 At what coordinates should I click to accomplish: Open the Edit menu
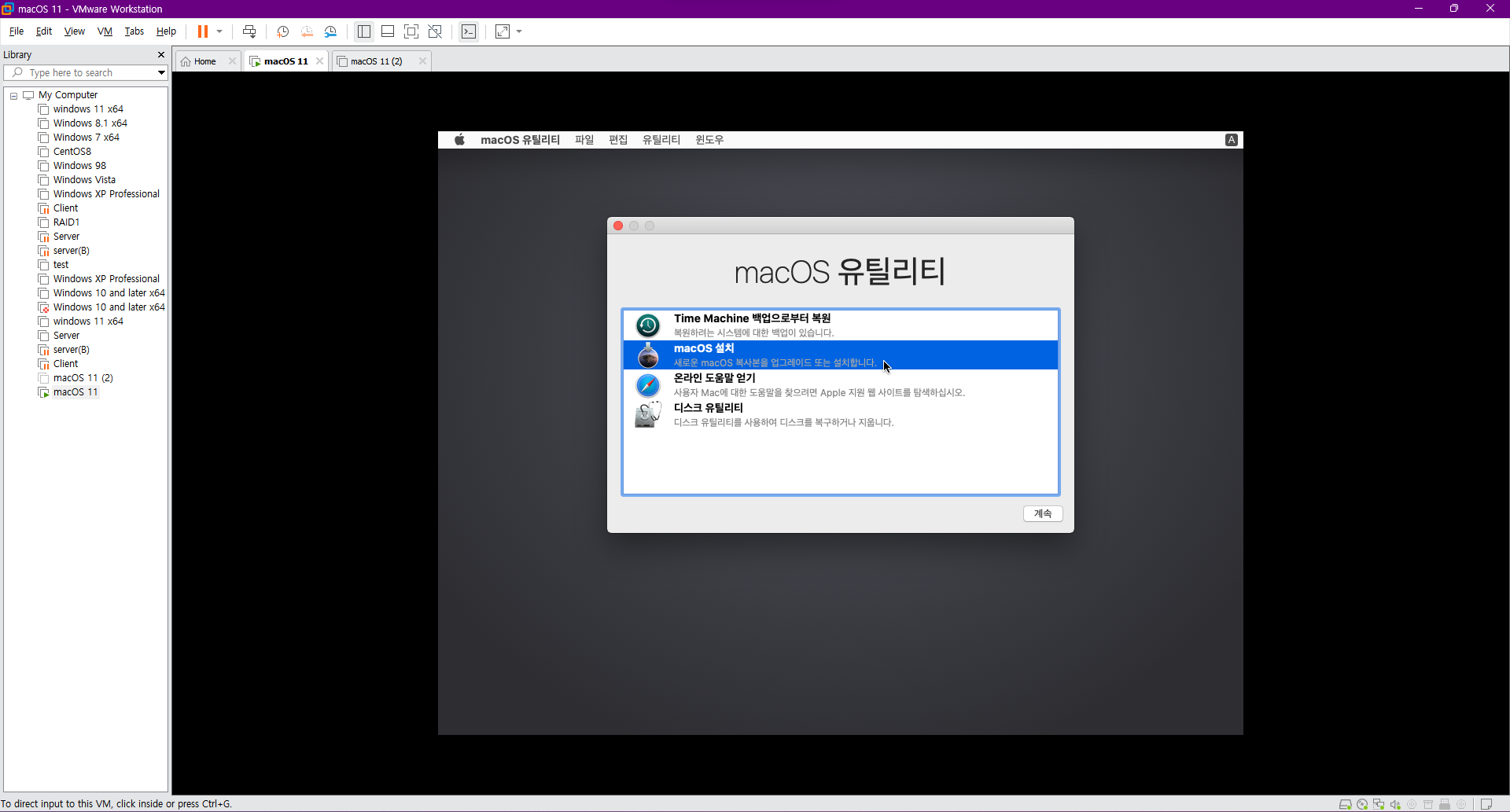(x=44, y=31)
